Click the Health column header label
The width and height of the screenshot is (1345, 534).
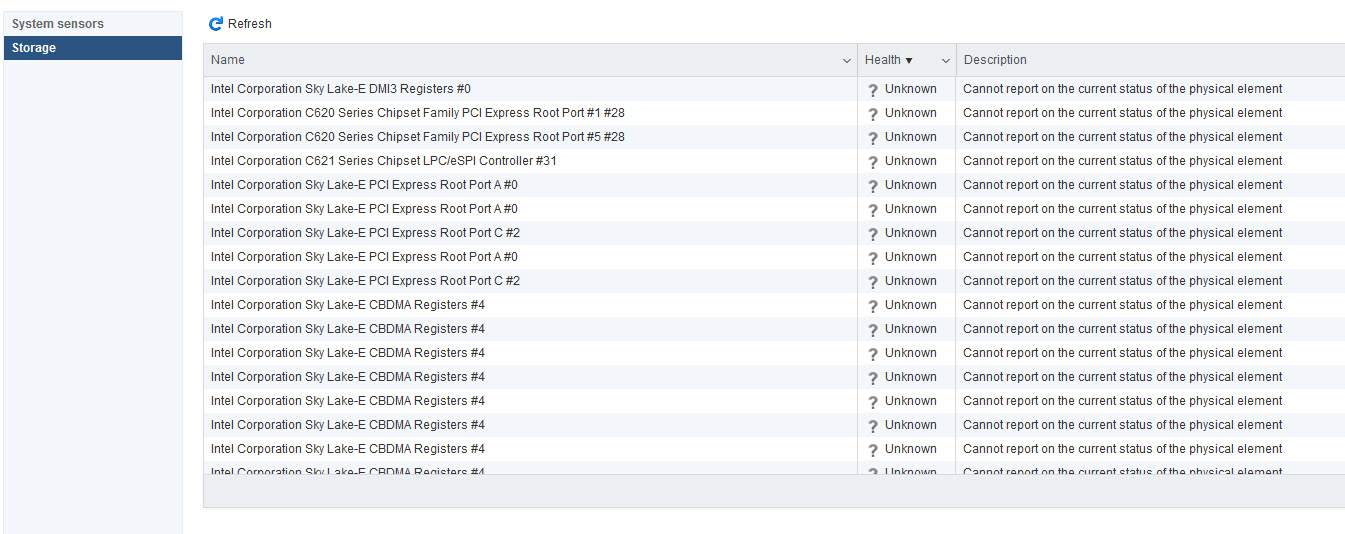coord(882,60)
